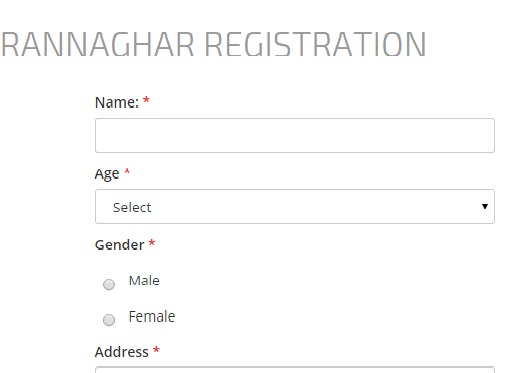Image resolution: width=525 pixels, height=373 pixels.
Task: Choose Male by clicking its text label
Action: [x=144, y=281]
